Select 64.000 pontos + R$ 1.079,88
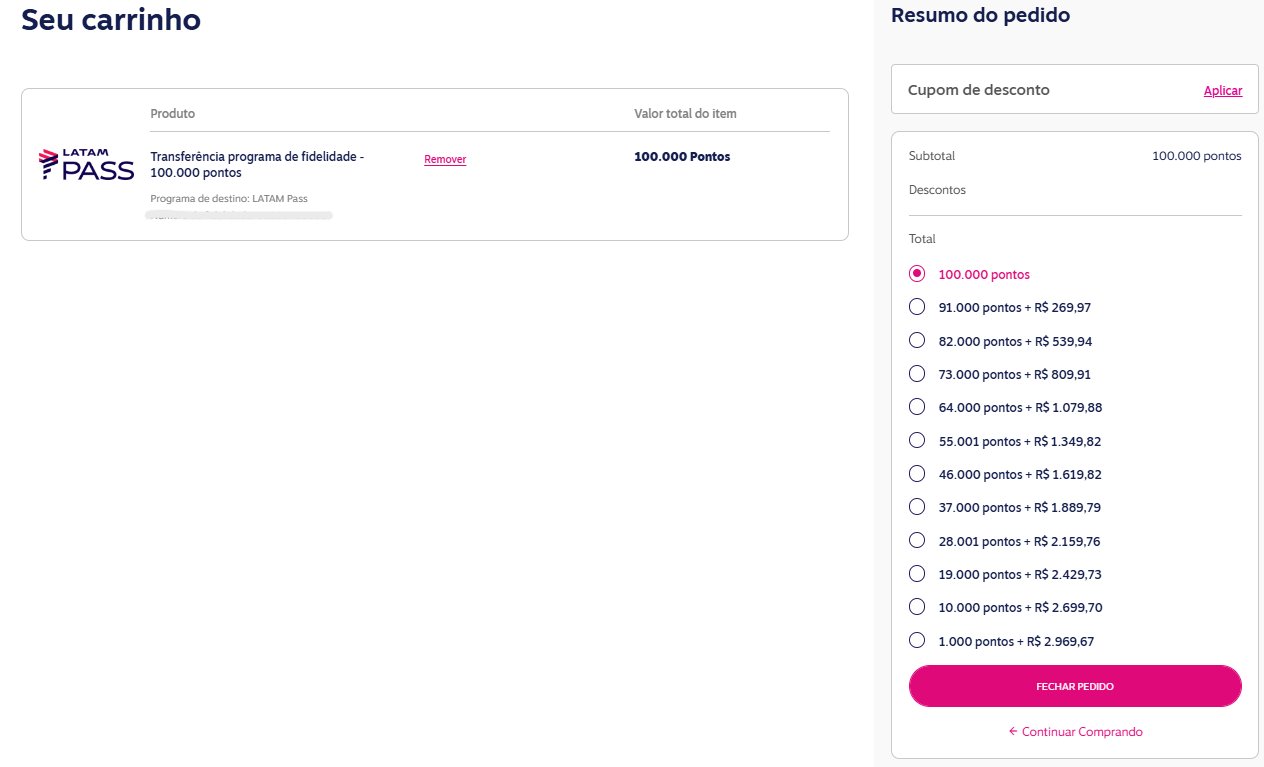The image size is (1264, 767). (917, 407)
